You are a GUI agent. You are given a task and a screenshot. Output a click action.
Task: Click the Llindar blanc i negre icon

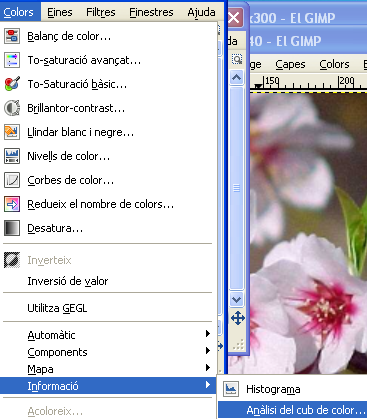(12, 132)
